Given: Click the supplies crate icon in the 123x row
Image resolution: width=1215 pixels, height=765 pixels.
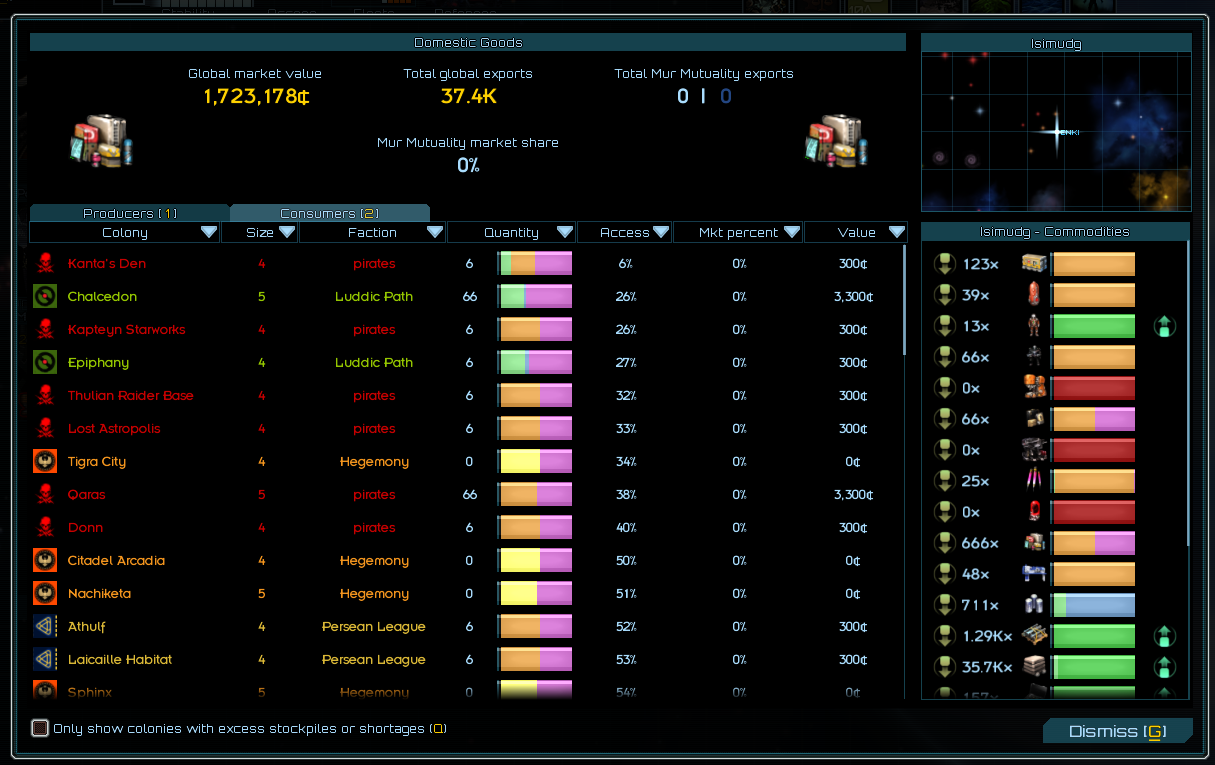Looking at the screenshot, I should [x=1034, y=264].
